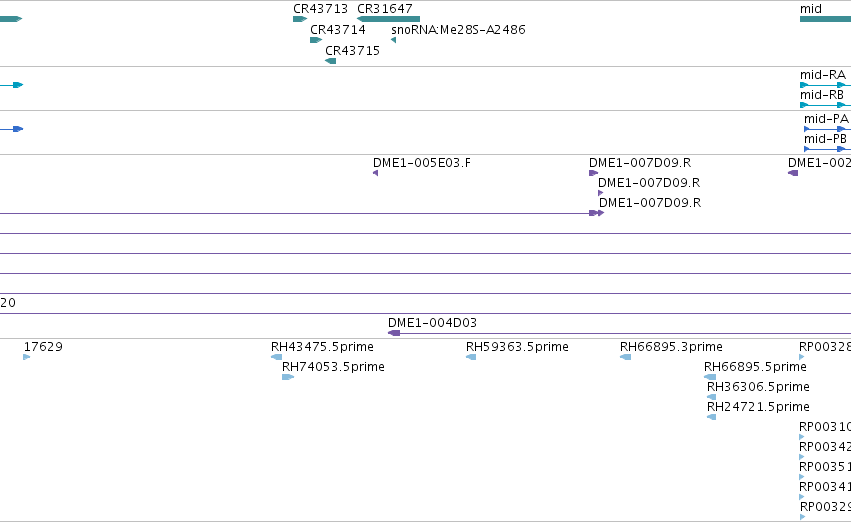This screenshot has width=851, height=522.
Task: Select the RH24721.5prime EST glyph
Action: [x=712, y=417]
